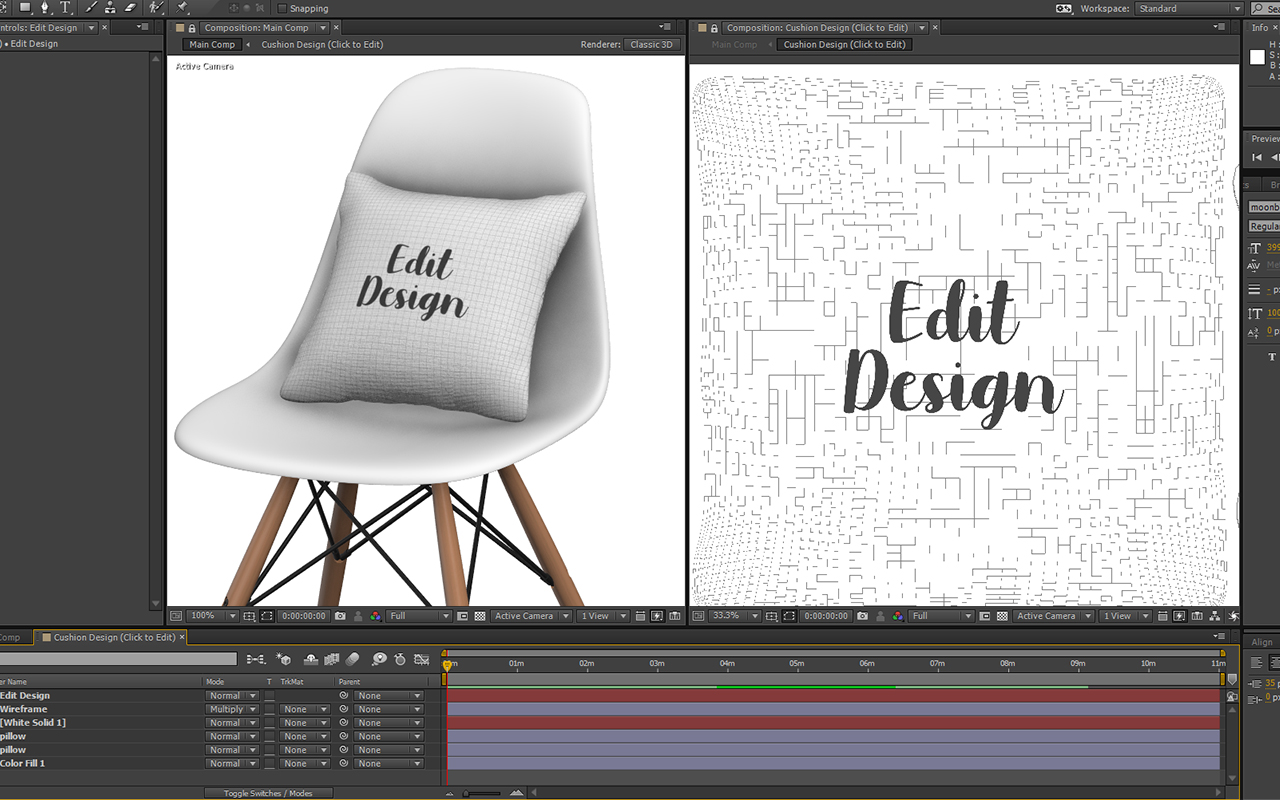This screenshot has width=1280, height=800.
Task: Click the Classic 3D renderer button
Action: 652,45
